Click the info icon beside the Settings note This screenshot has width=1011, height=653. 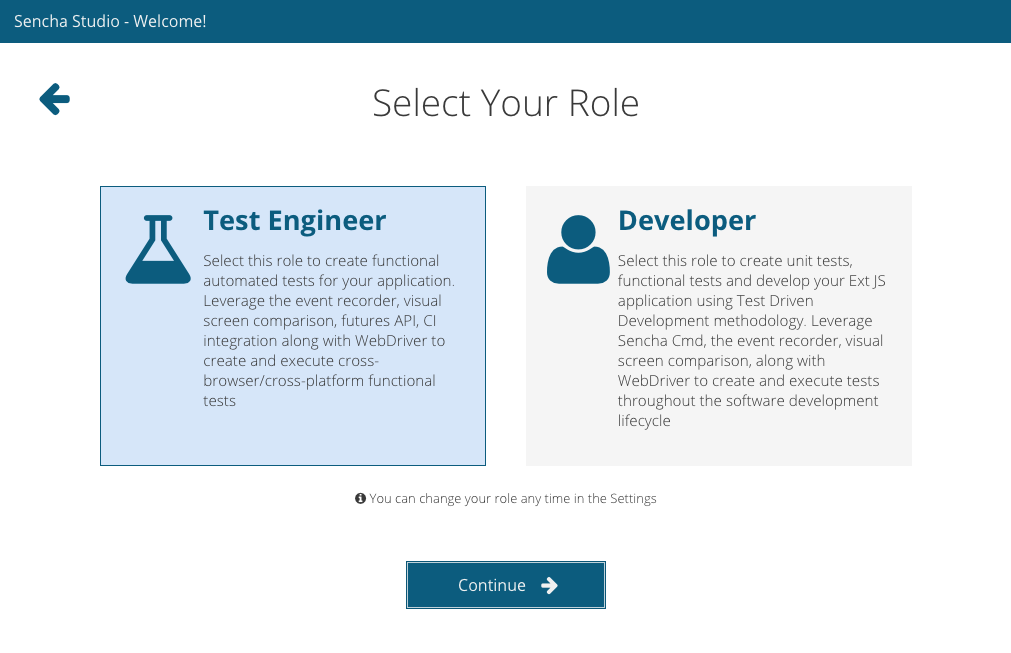pyautogui.click(x=360, y=498)
